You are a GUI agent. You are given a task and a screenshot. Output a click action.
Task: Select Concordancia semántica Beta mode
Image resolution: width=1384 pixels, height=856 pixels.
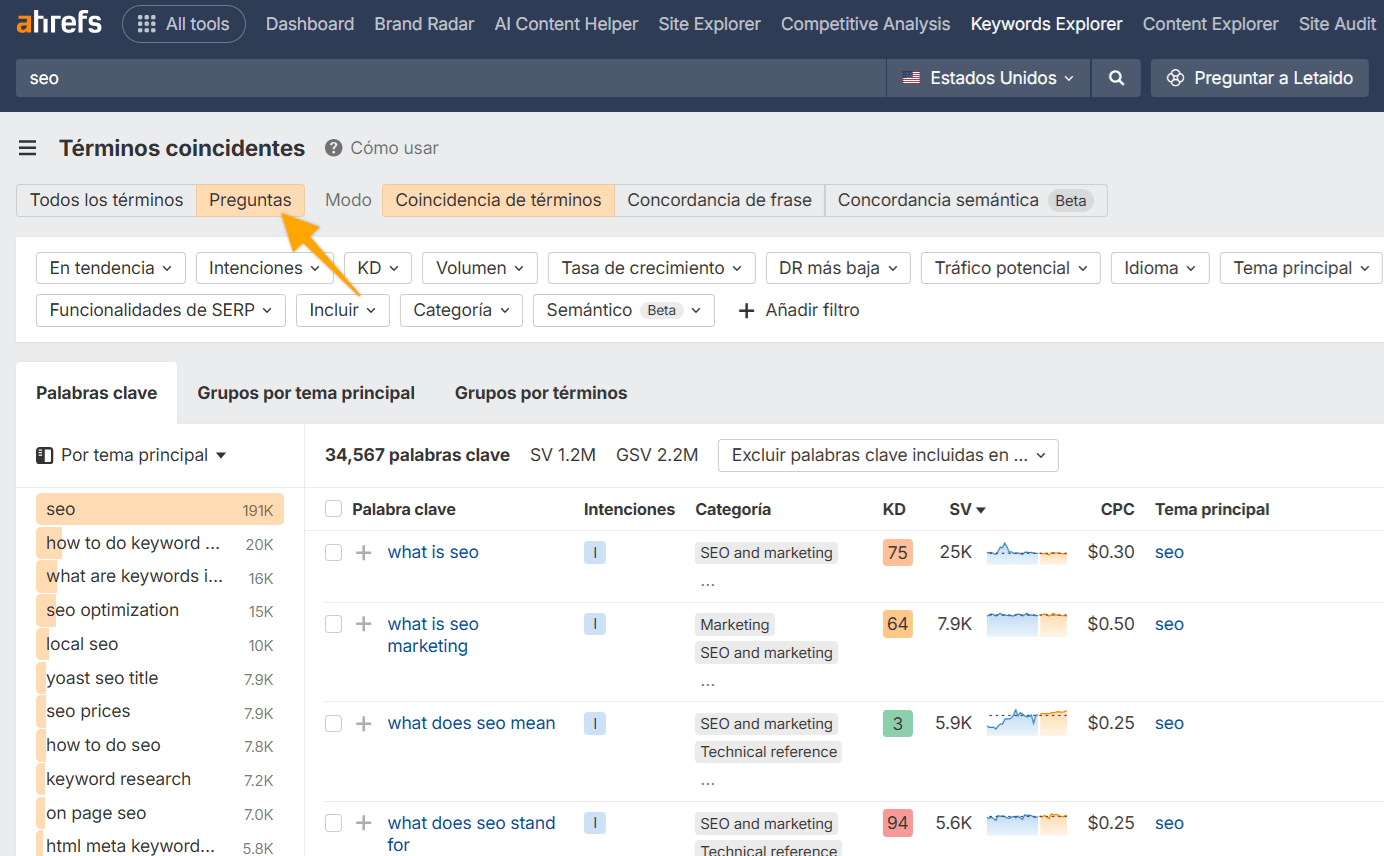point(966,200)
